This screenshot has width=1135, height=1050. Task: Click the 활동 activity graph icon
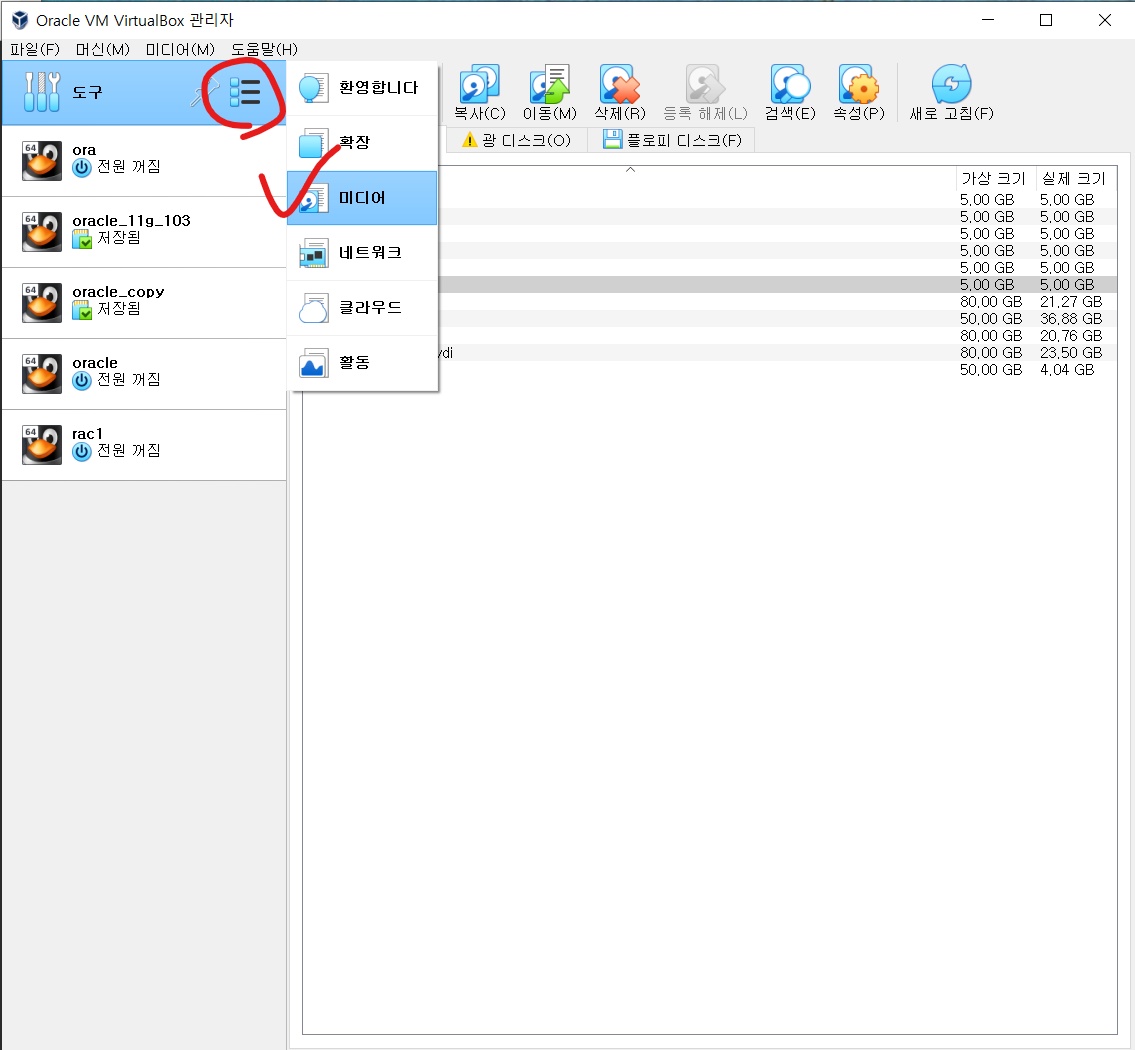tap(313, 363)
